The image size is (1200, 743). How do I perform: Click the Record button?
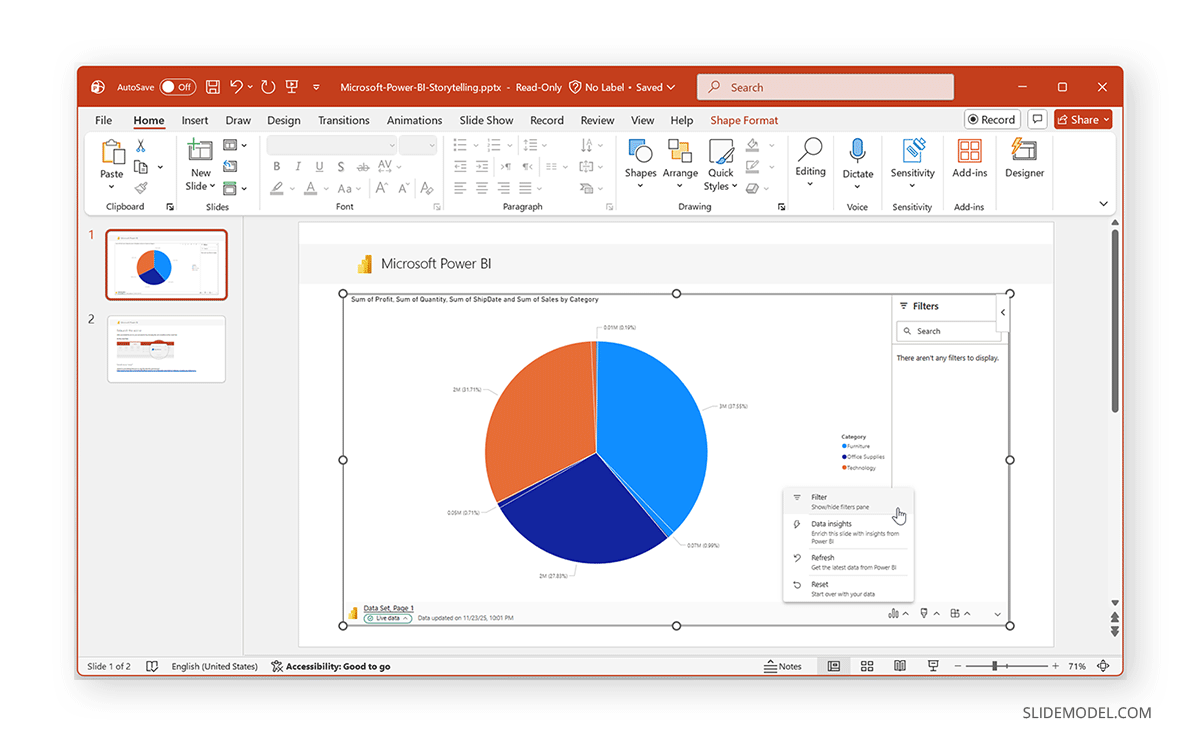point(991,119)
